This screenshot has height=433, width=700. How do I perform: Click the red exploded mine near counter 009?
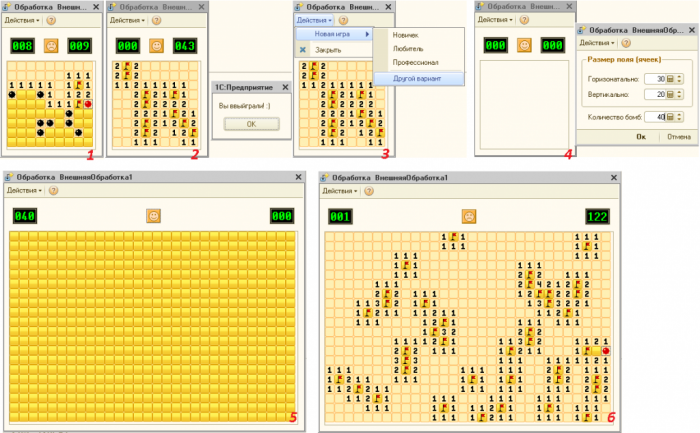click(x=89, y=104)
